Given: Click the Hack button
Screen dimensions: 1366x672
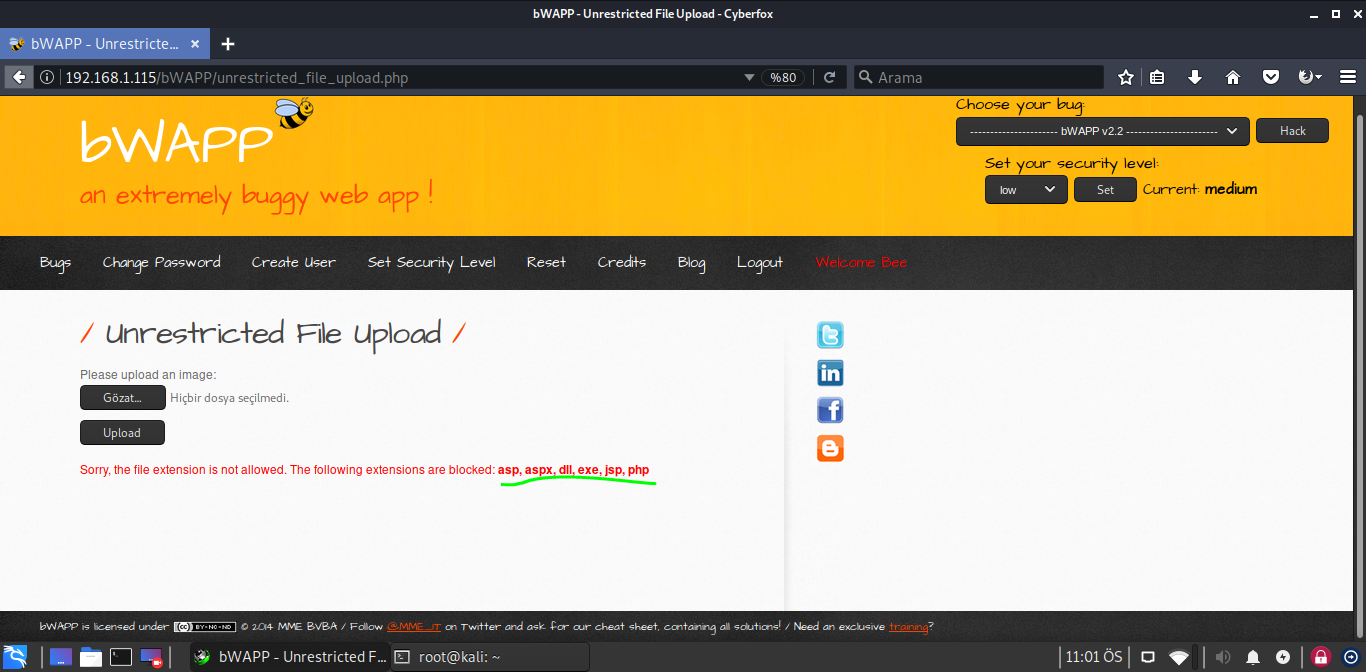Looking at the screenshot, I should click(x=1292, y=131).
